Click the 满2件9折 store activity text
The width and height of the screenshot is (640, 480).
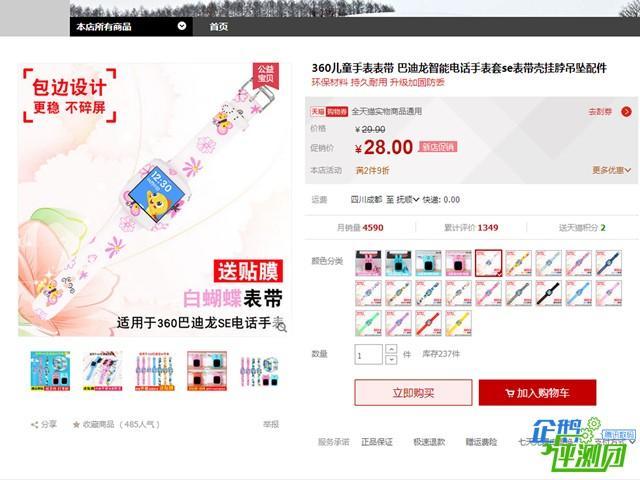point(372,170)
